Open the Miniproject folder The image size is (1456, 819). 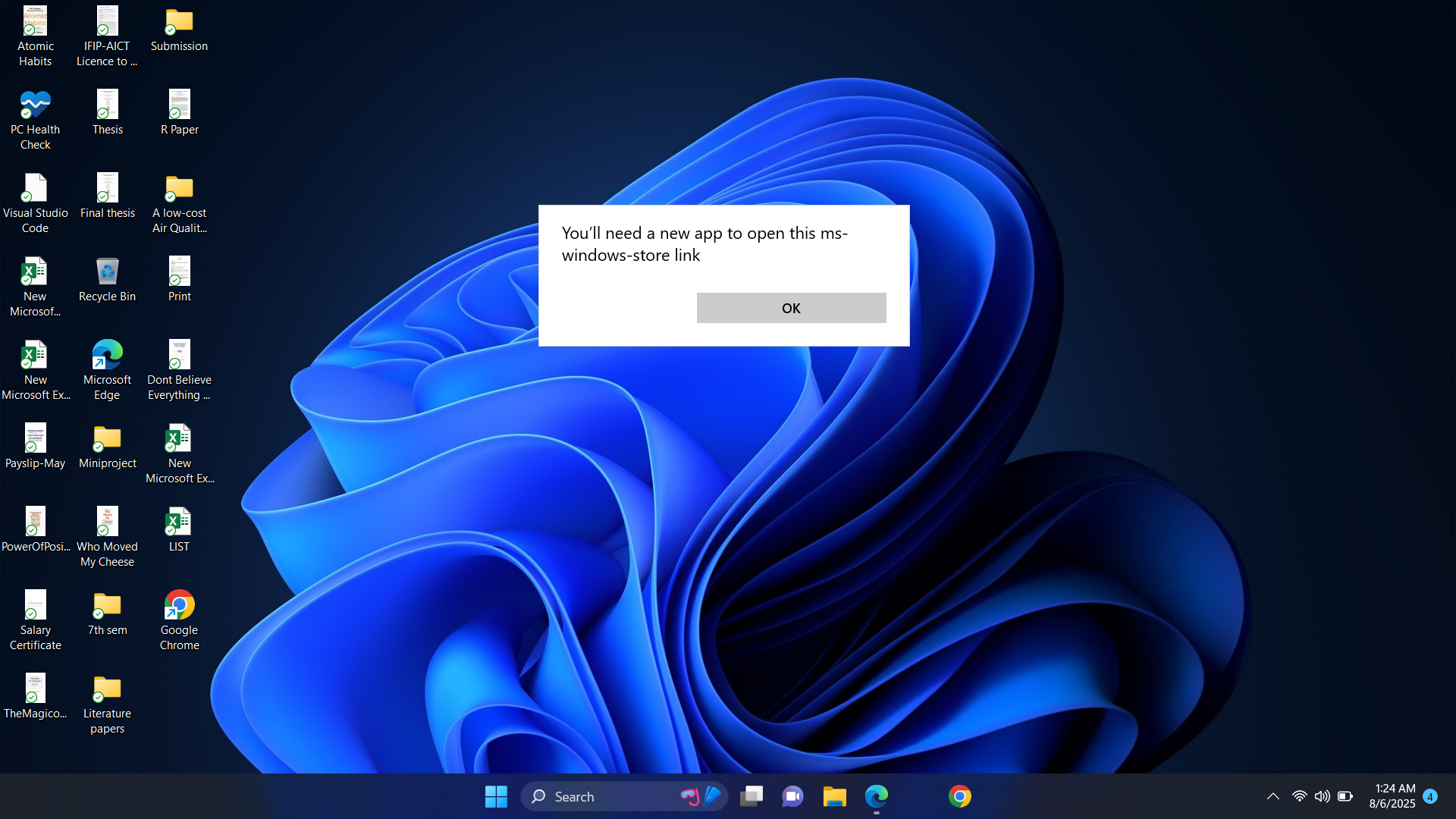click(x=107, y=438)
